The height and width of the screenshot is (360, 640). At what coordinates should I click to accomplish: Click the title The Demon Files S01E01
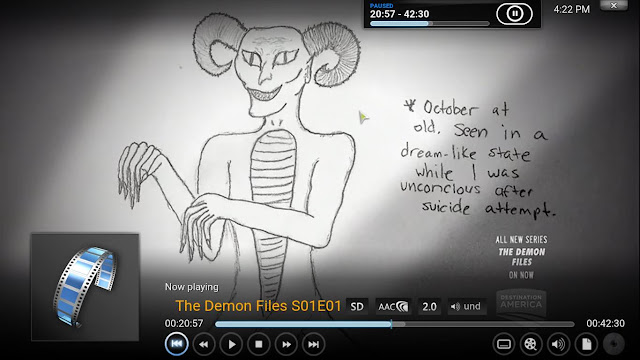[258, 306]
